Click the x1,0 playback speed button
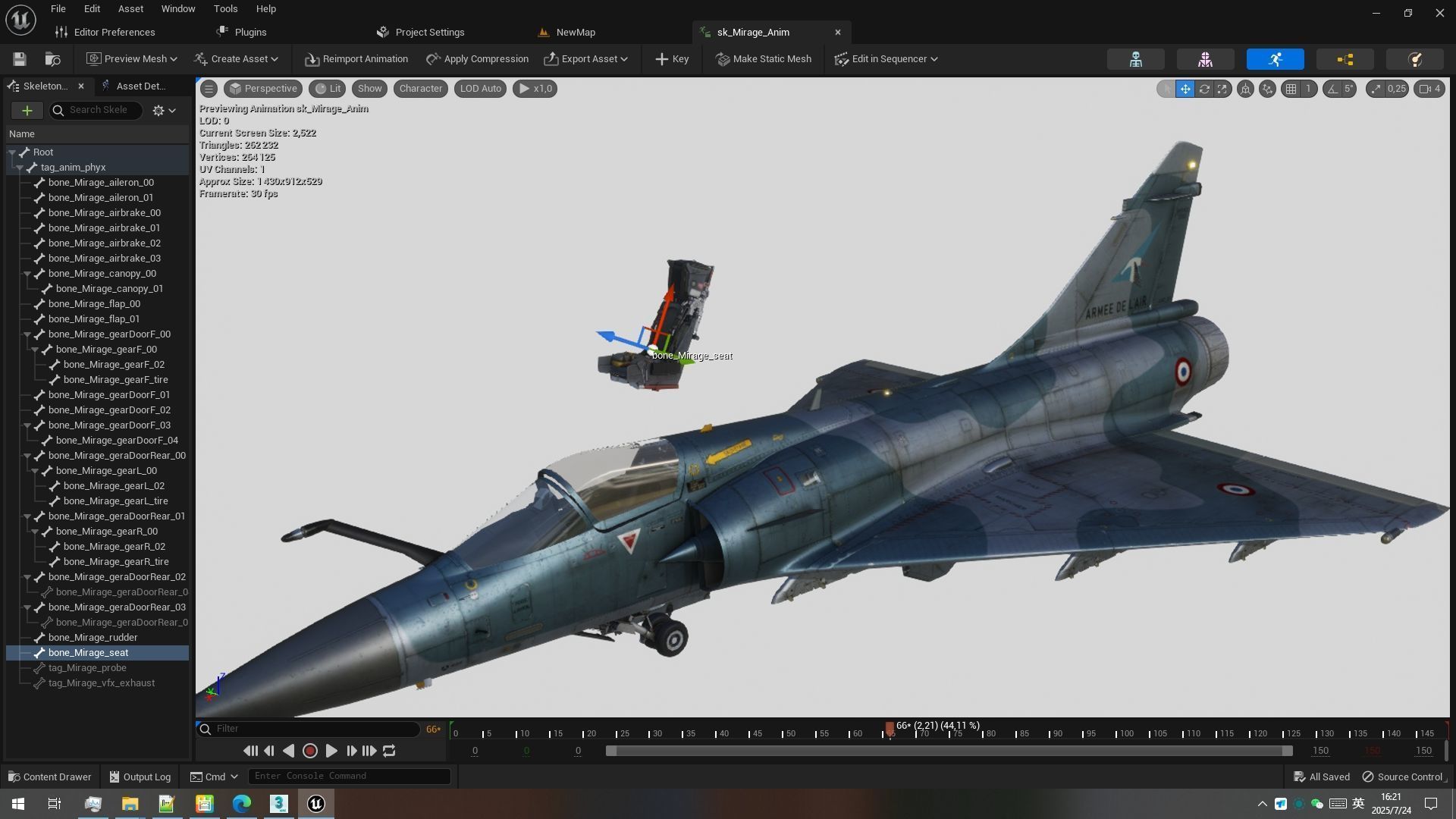 pyautogui.click(x=535, y=89)
